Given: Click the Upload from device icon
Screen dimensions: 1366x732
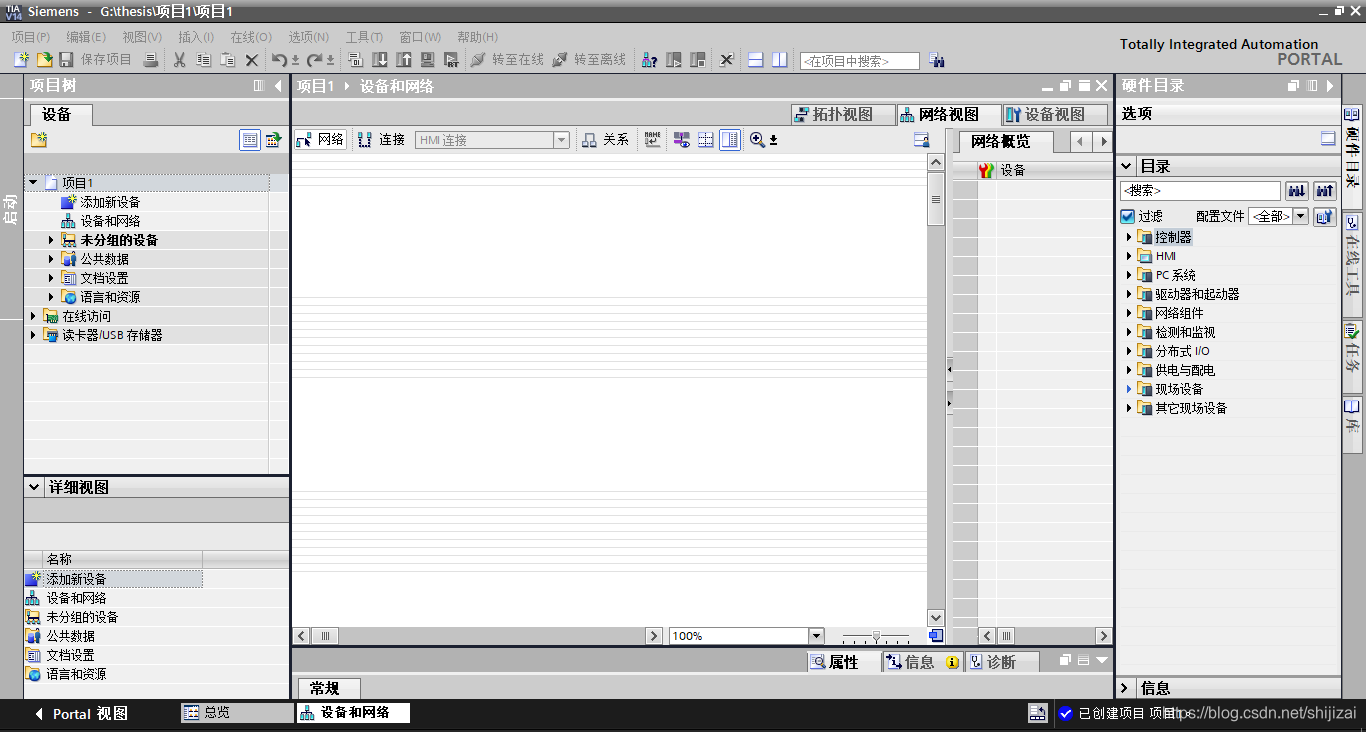Looking at the screenshot, I should tap(404, 60).
